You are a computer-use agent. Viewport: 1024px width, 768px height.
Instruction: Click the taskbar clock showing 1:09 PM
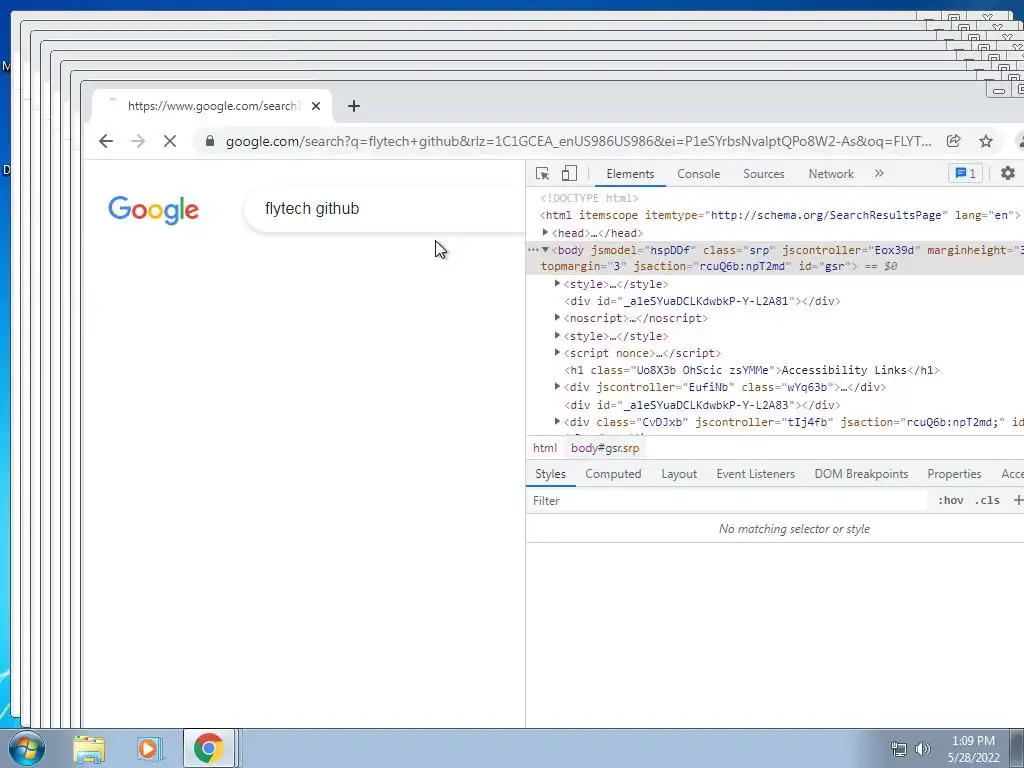pos(974,748)
